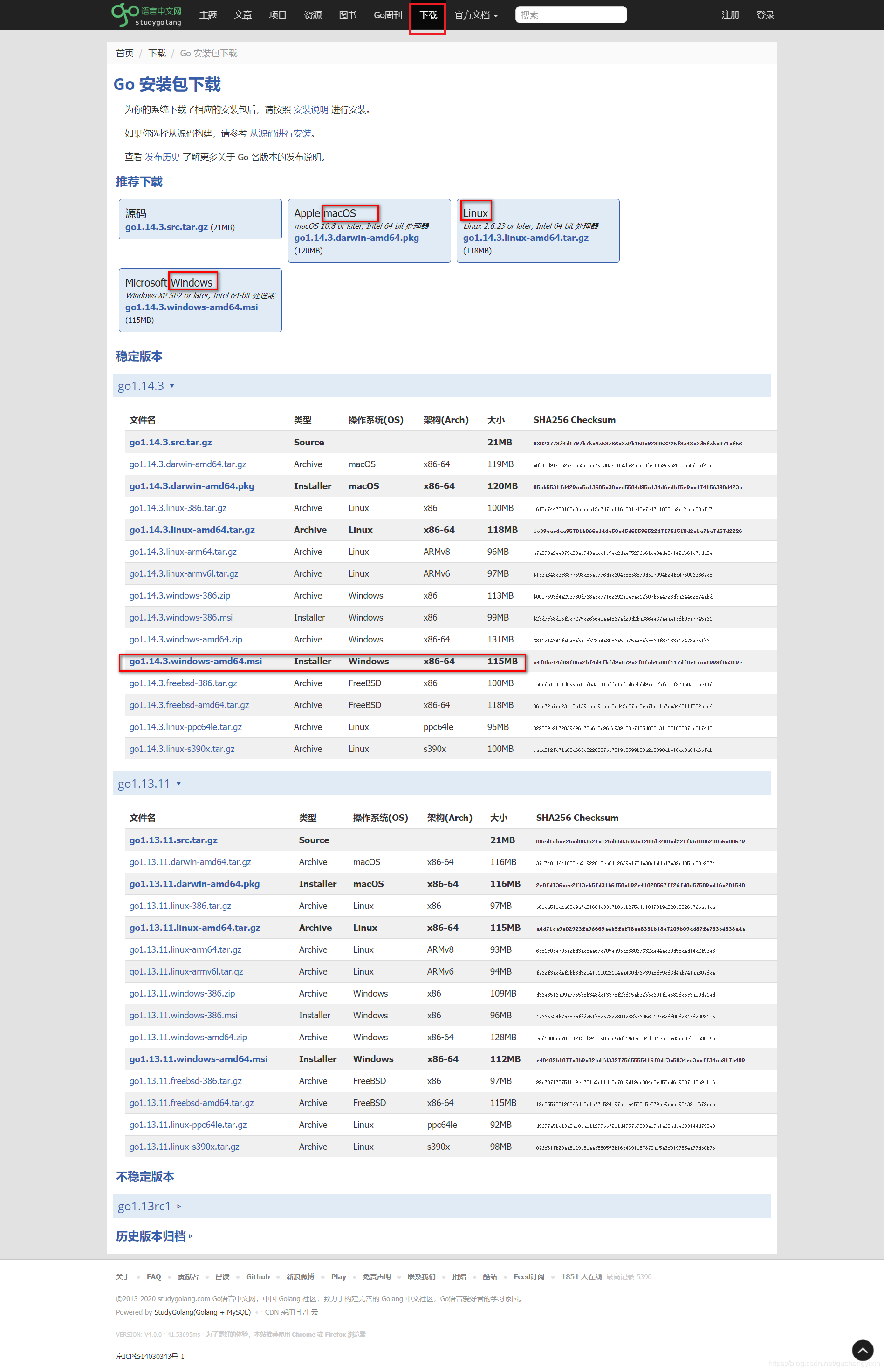Click go1.13.11.src.tar.gz in table
Image resolution: width=884 pixels, height=1372 pixels.
click(x=173, y=840)
